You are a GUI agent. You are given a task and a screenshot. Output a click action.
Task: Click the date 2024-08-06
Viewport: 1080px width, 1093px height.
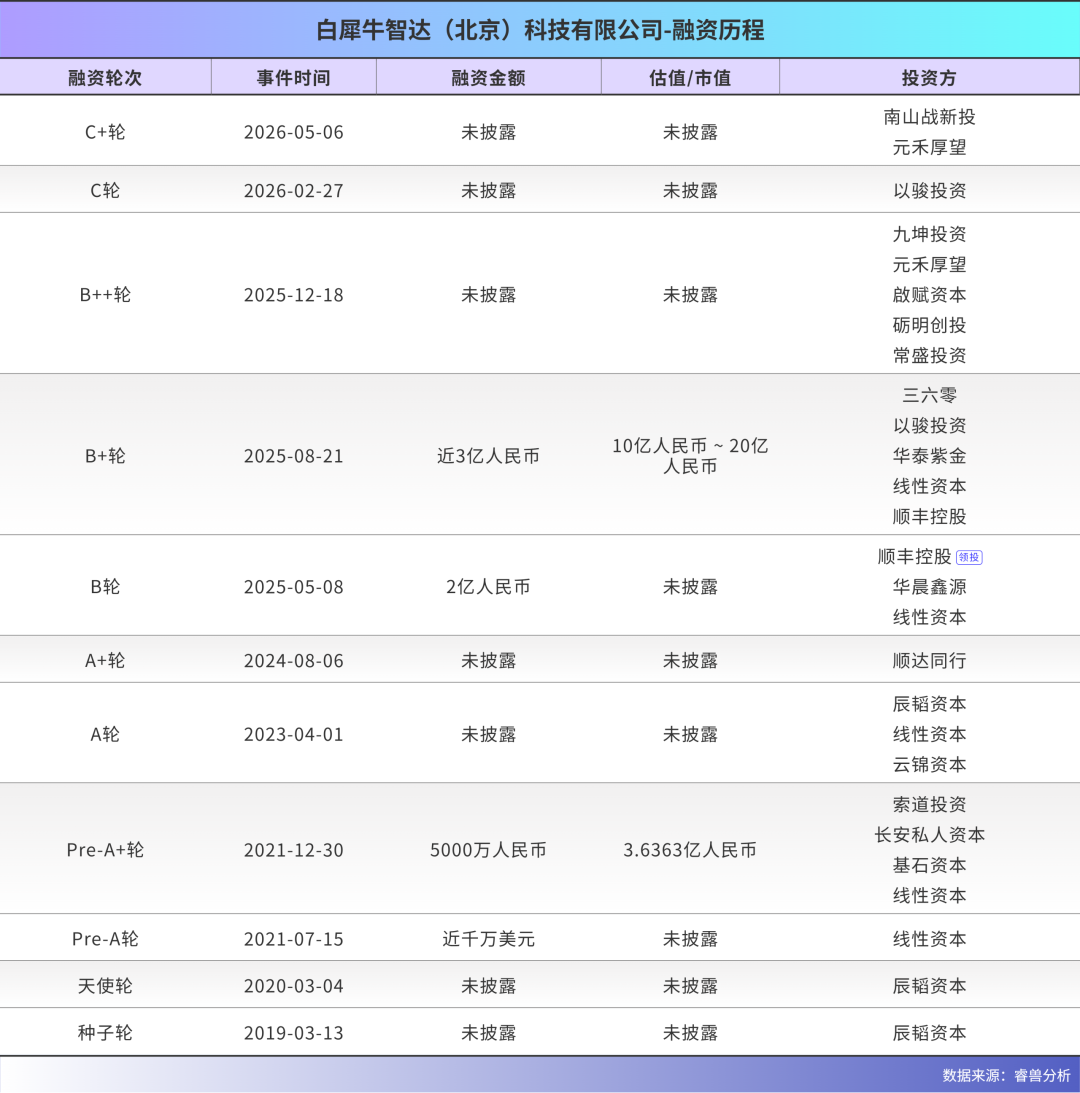pos(294,660)
